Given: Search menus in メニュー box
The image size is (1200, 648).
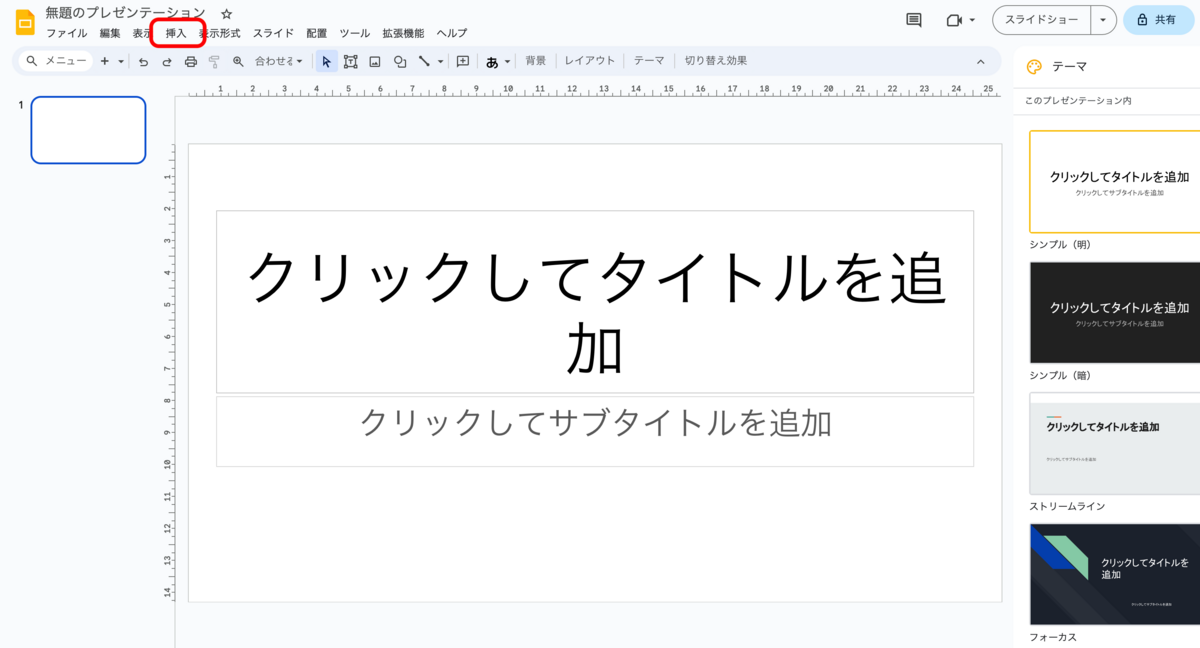Looking at the screenshot, I should (57, 61).
